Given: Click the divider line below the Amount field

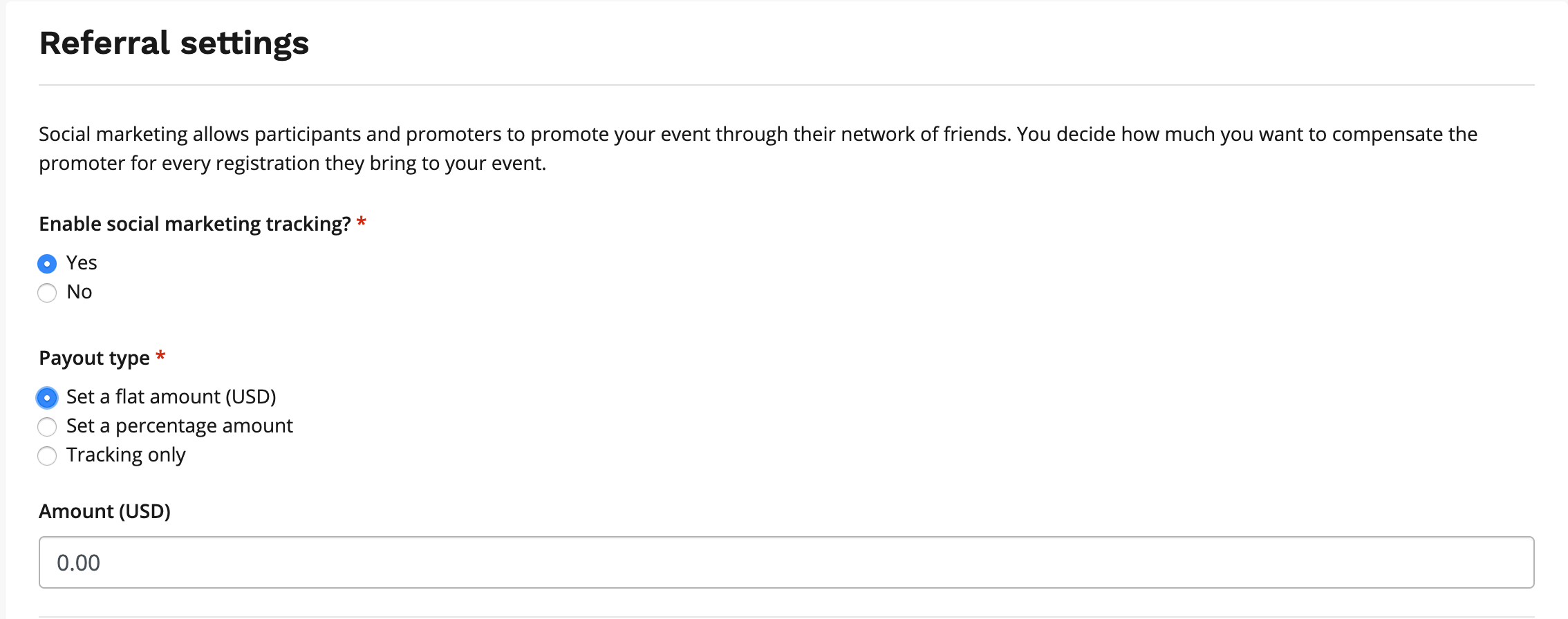Looking at the screenshot, I should 786,616.
